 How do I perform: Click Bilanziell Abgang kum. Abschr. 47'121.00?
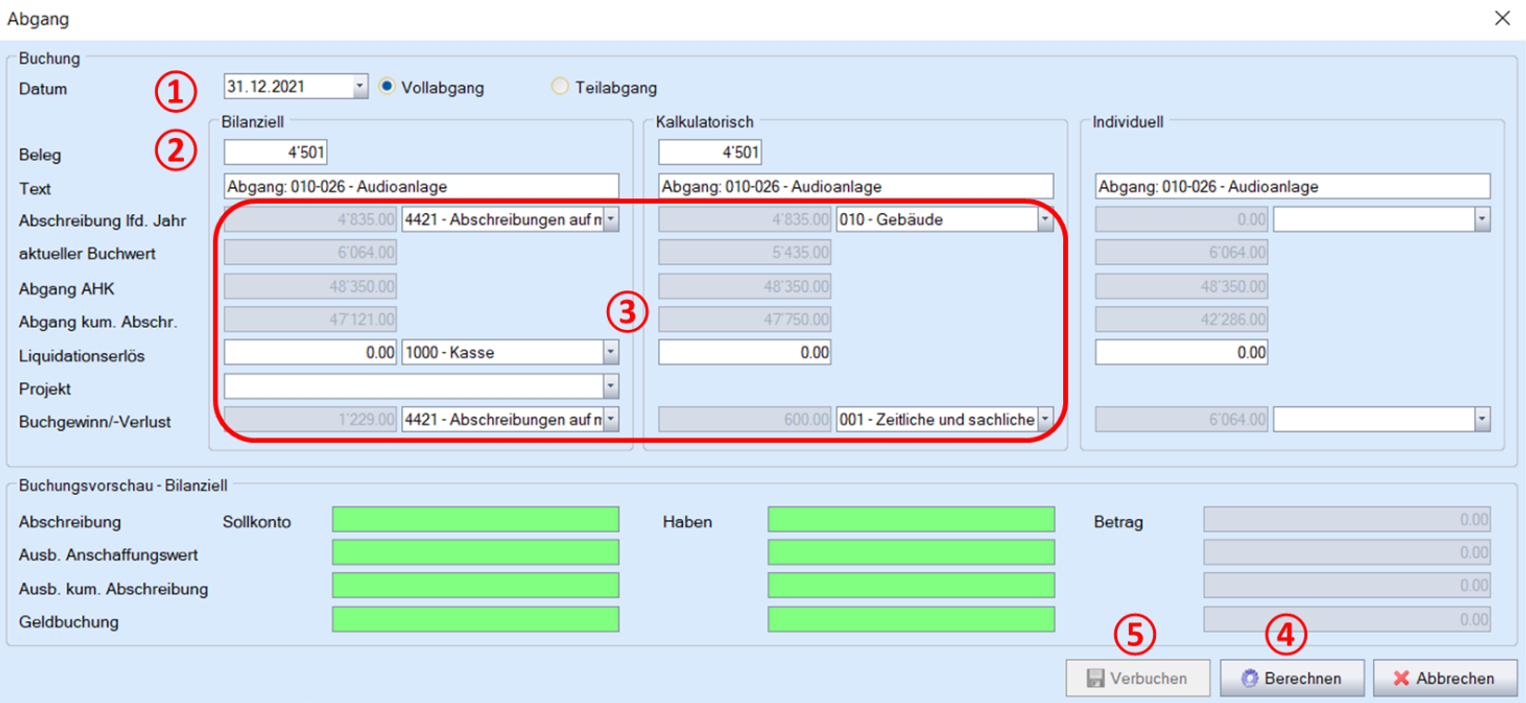point(311,320)
